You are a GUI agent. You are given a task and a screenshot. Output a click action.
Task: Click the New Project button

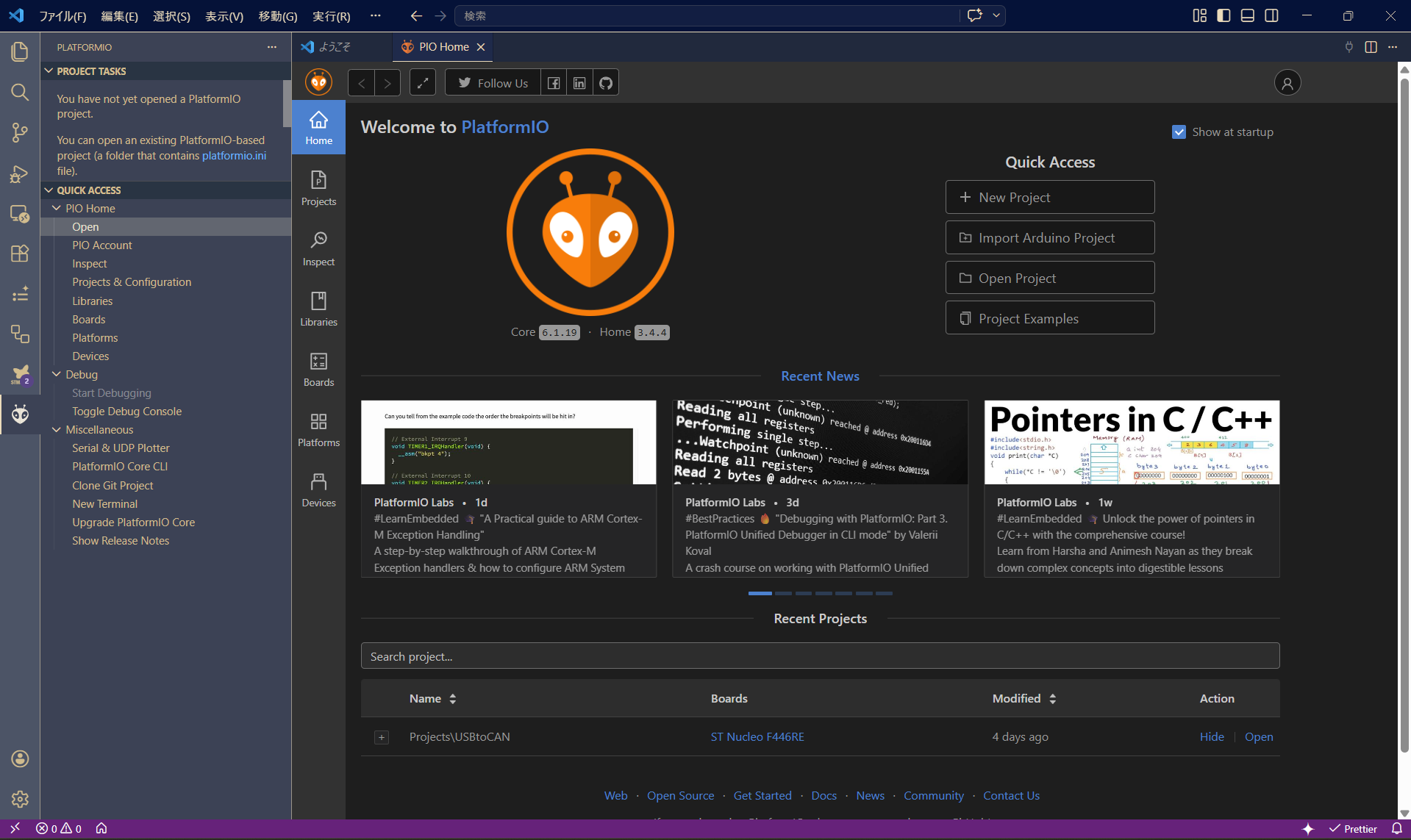point(1049,197)
